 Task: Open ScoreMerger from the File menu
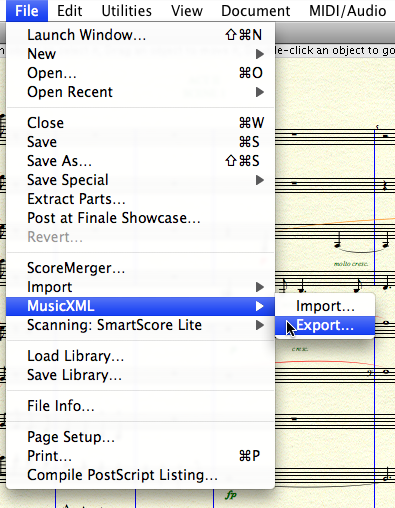(x=140, y=268)
